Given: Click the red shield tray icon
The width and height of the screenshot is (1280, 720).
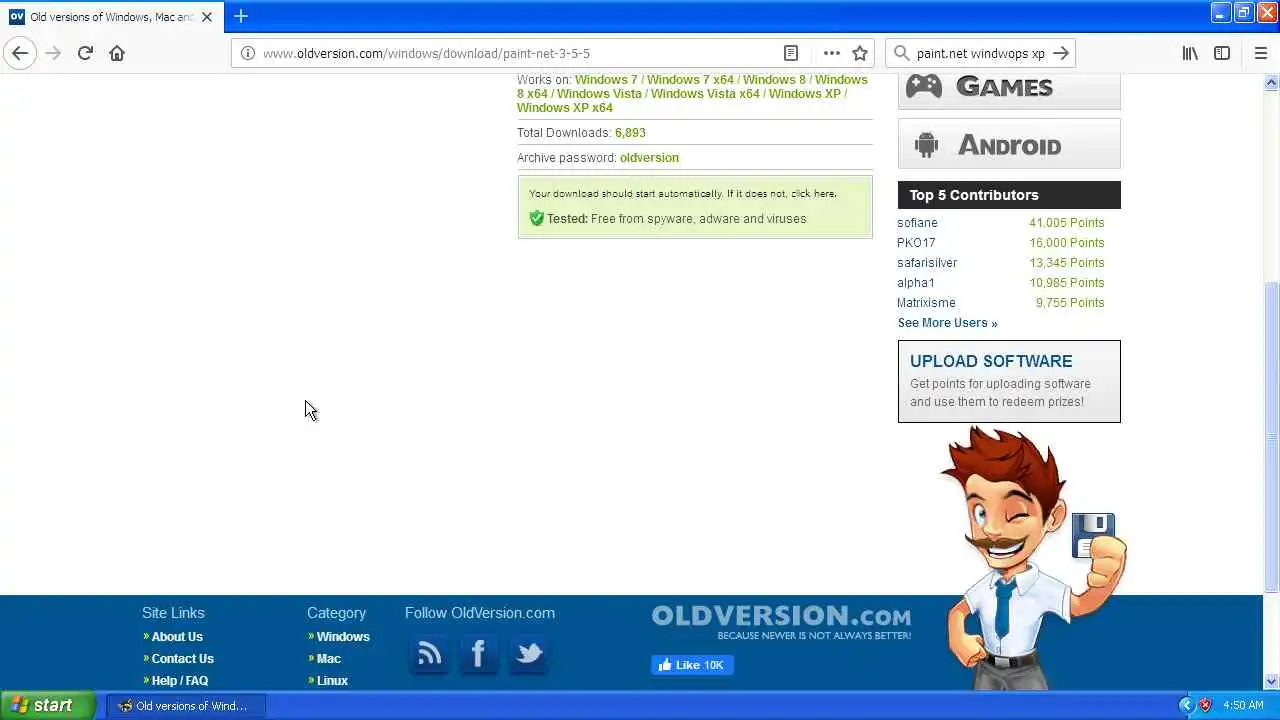Looking at the screenshot, I should [x=1205, y=705].
